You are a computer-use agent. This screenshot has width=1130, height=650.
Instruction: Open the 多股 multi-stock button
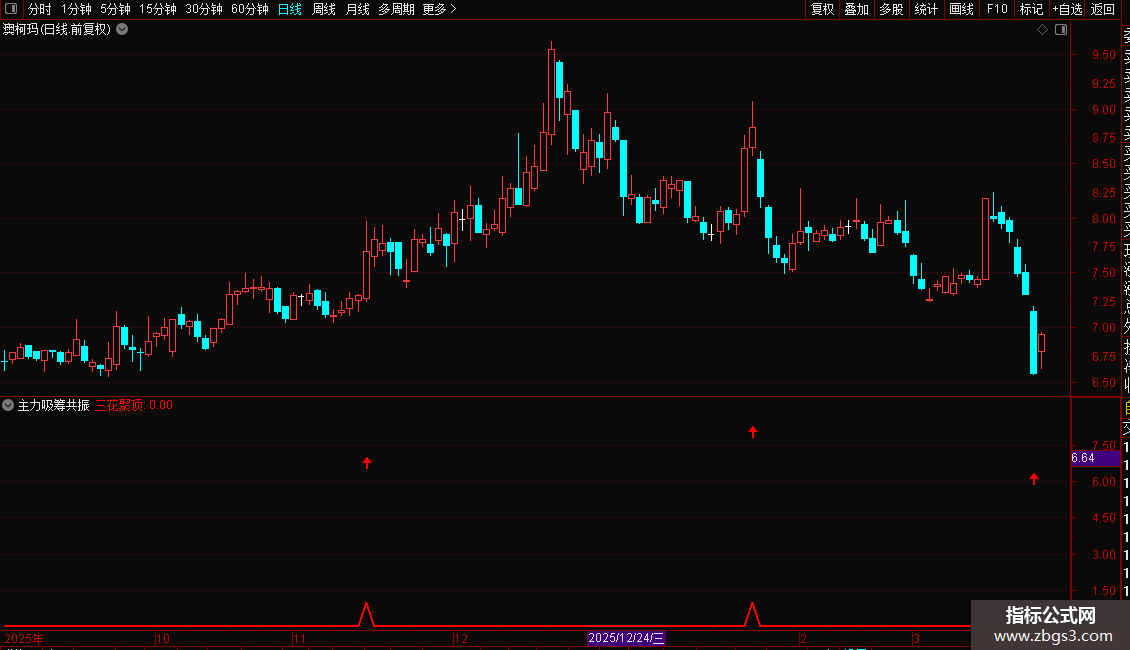[891, 9]
